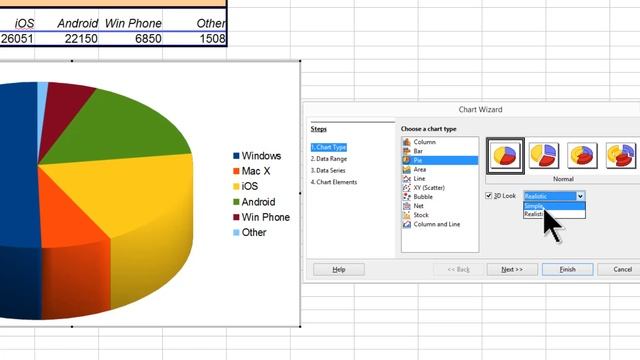The height and width of the screenshot is (360, 640).
Task: Click the Android legend color square
Action: 236,202
